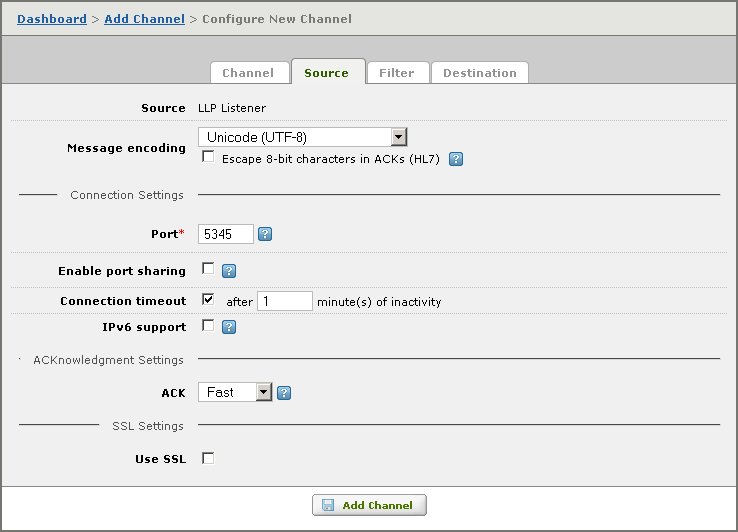Image resolution: width=738 pixels, height=532 pixels.
Task: Click the Port number input field
Action: point(226,234)
